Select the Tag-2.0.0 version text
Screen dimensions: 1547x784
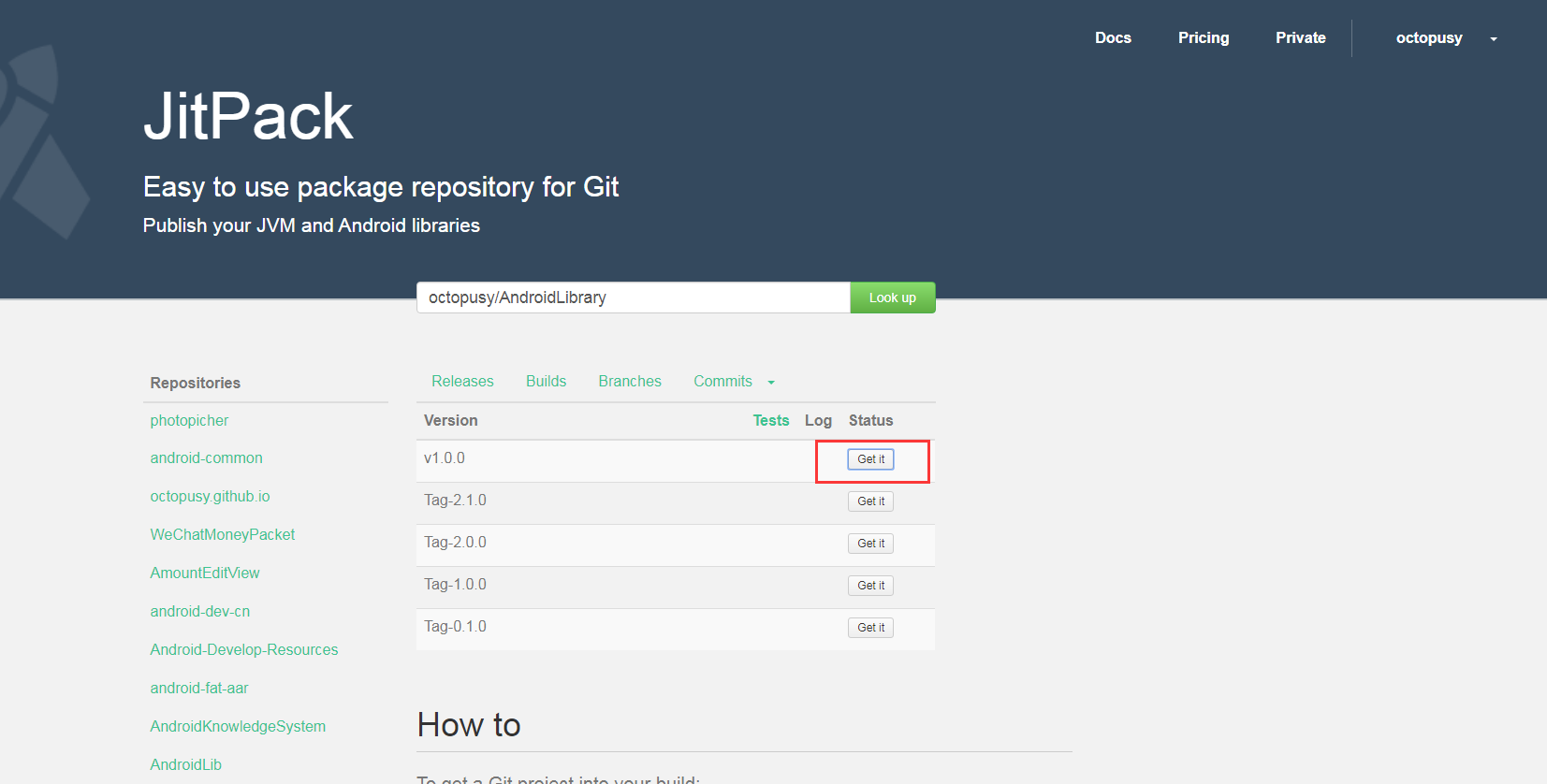tap(455, 542)
